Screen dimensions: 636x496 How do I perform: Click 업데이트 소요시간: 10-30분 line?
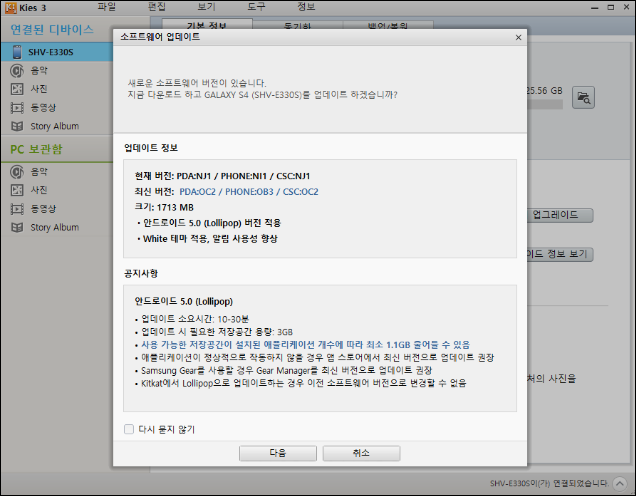(x=192, y=319)
